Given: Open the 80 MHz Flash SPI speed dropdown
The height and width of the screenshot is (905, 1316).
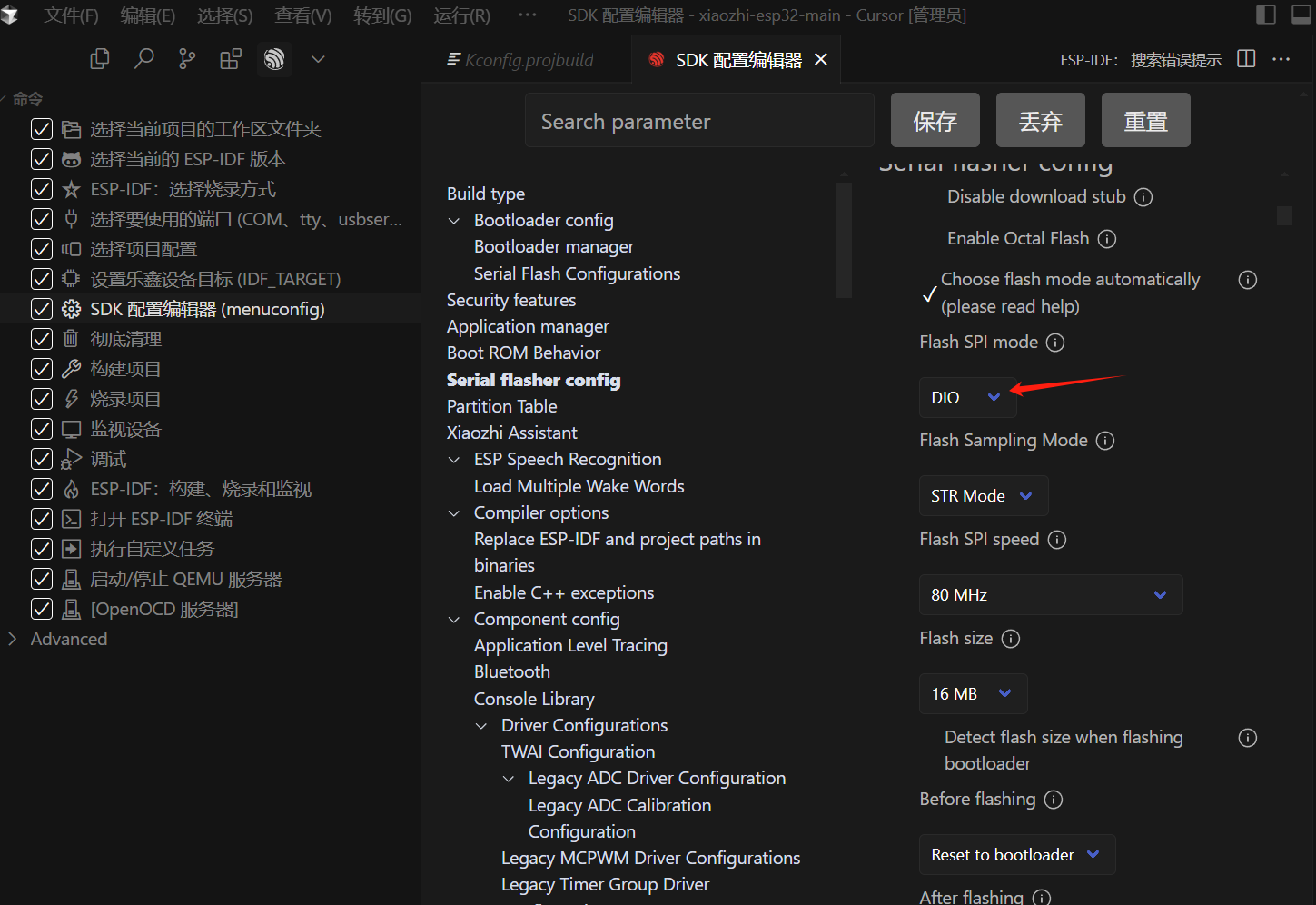Looking at the screenshot, I should 1050,595.
